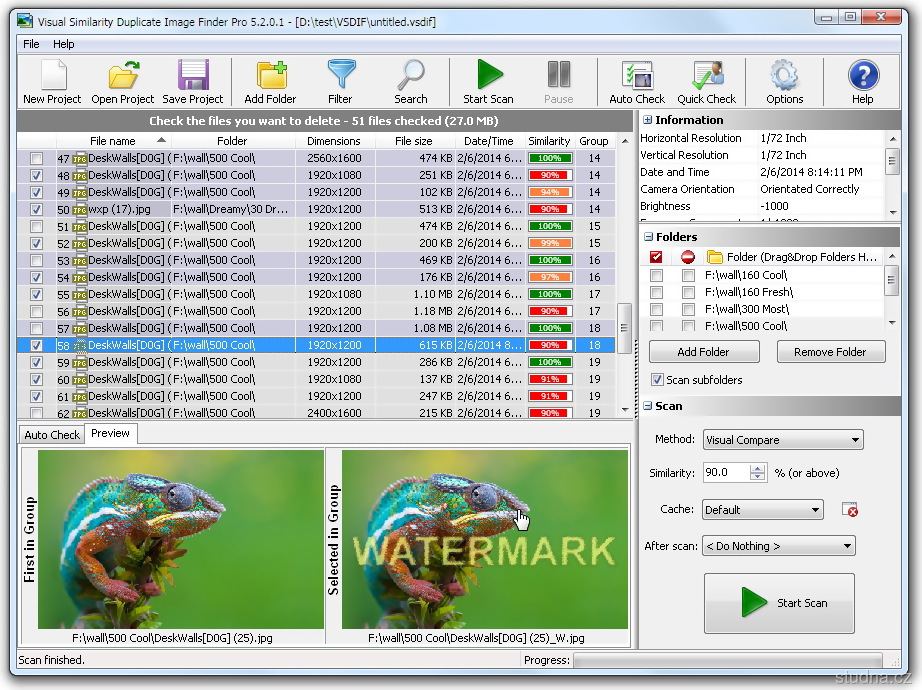Switch to the Auto Check tab
The image size is (922, 690).
point(52,435)
